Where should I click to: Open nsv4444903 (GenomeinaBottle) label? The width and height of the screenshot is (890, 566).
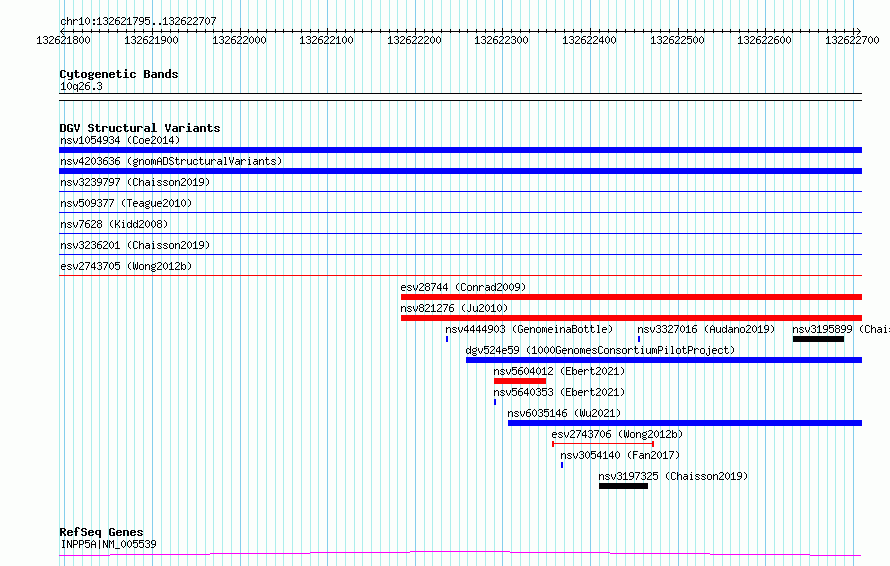(x=529, y=329)
